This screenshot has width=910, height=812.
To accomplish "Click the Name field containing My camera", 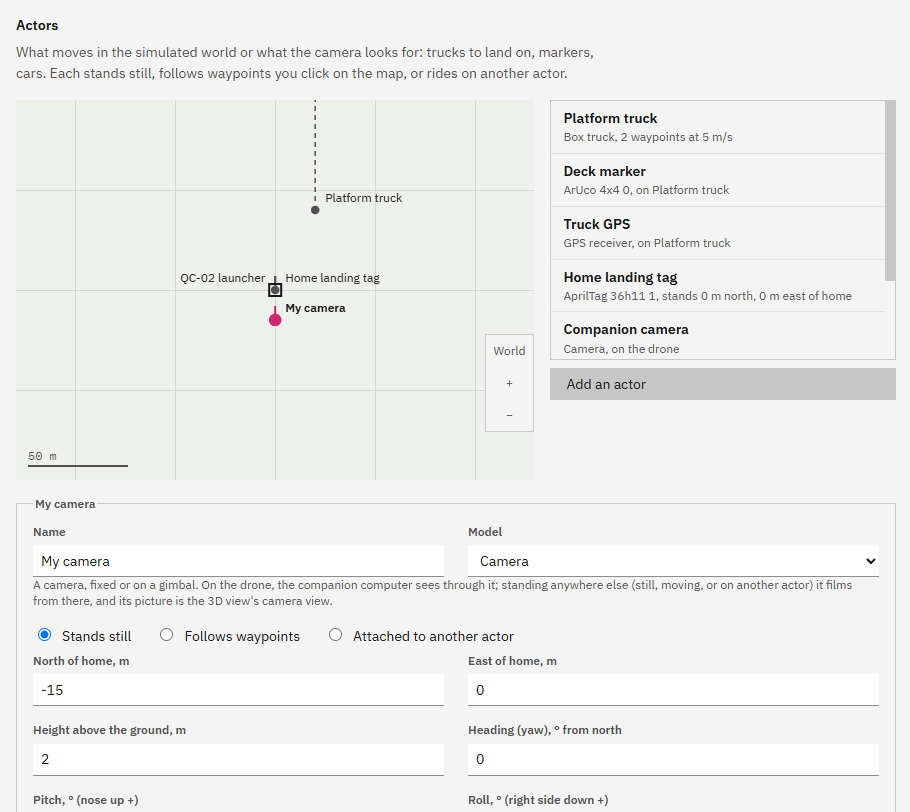I will [x=239, y=561].
